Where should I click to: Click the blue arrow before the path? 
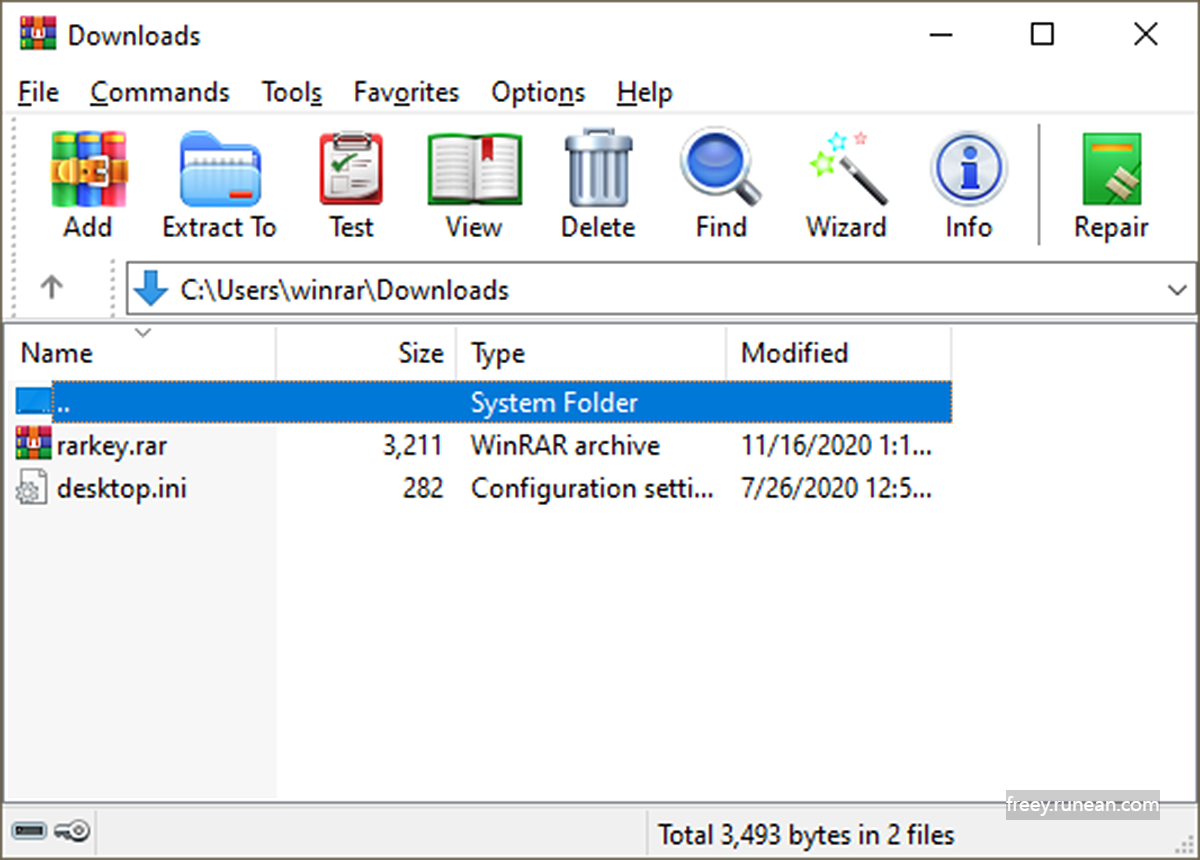151,290
